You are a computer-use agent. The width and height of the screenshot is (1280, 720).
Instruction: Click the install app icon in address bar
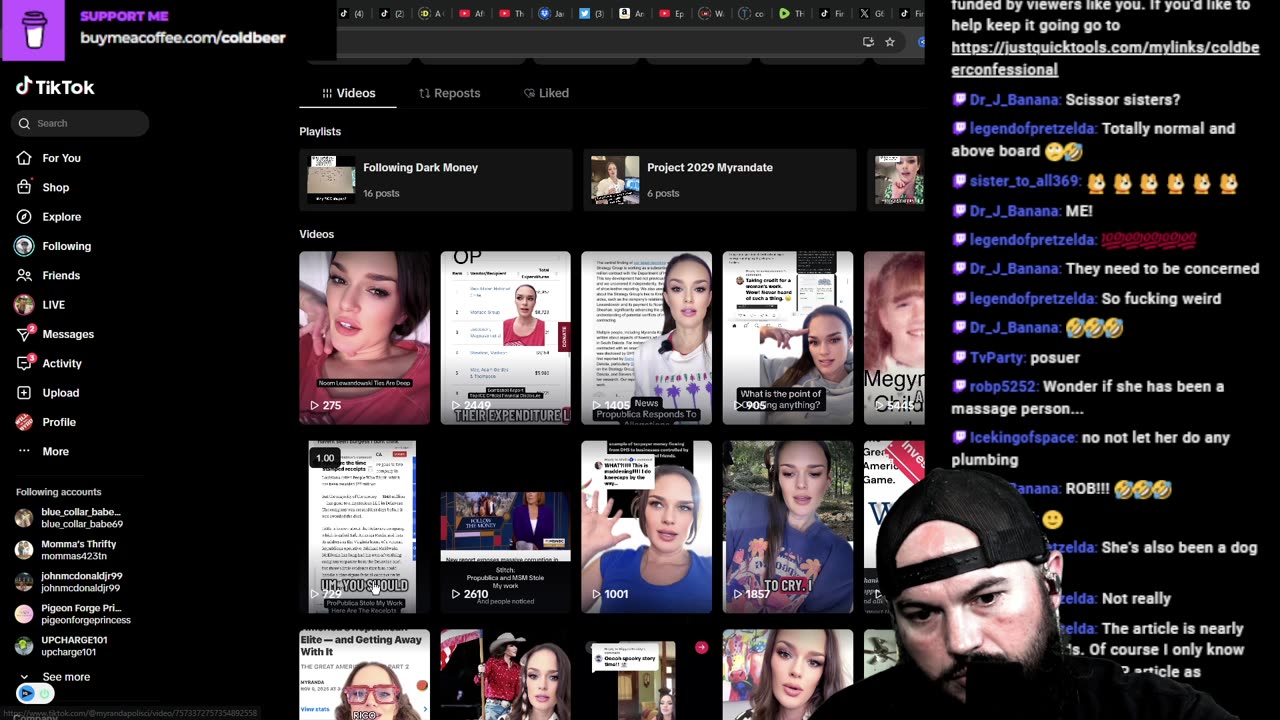[868, 42]
